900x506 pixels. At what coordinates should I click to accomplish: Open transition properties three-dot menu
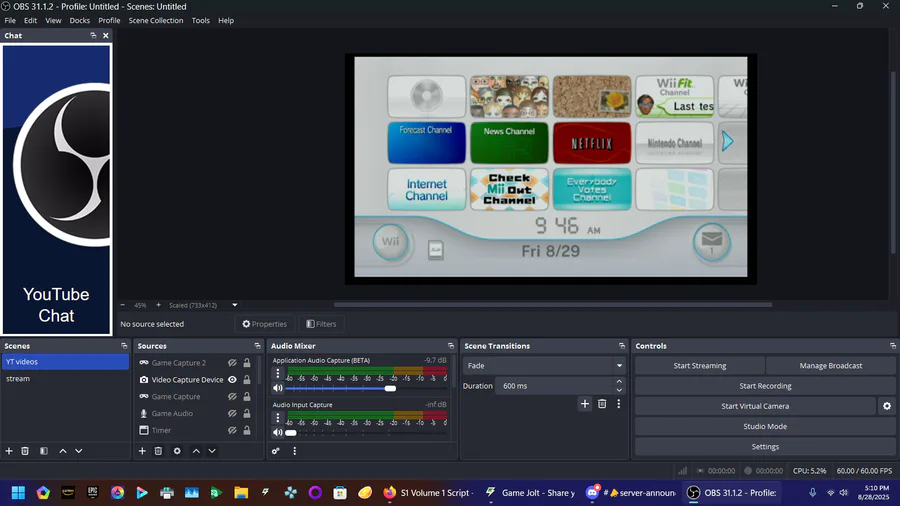[x=618, y=404]
